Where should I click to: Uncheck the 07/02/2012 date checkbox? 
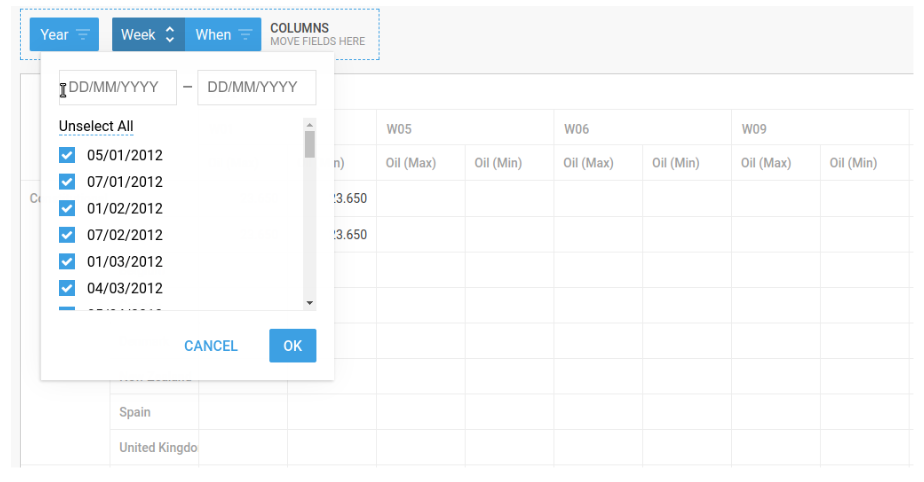pos(67,235)
